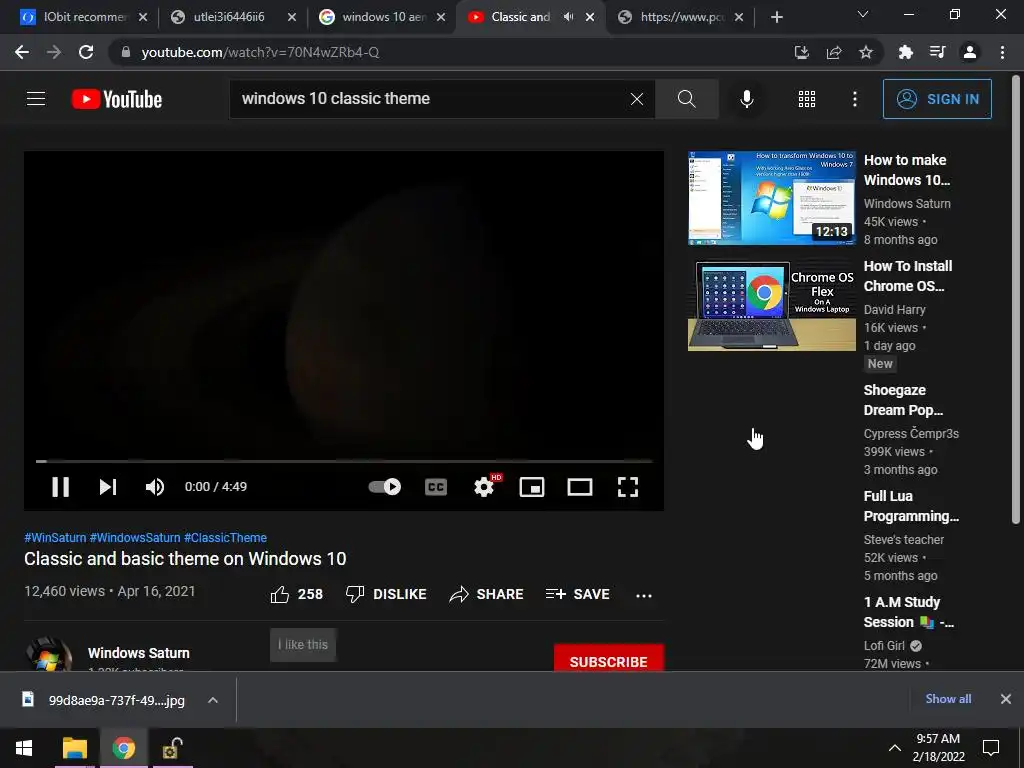Click the page vertical scrollbar
Viewport: 1024px width, 768px height.
tap(1016, 299)
